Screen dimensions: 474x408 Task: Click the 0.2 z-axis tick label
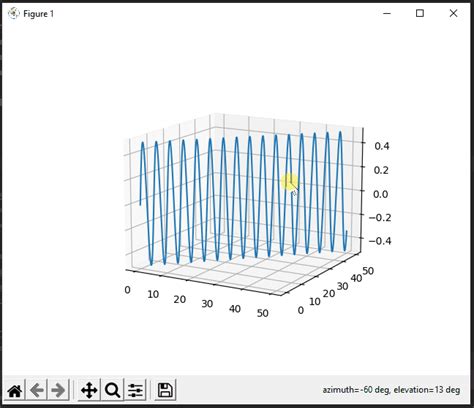[381, 170]
